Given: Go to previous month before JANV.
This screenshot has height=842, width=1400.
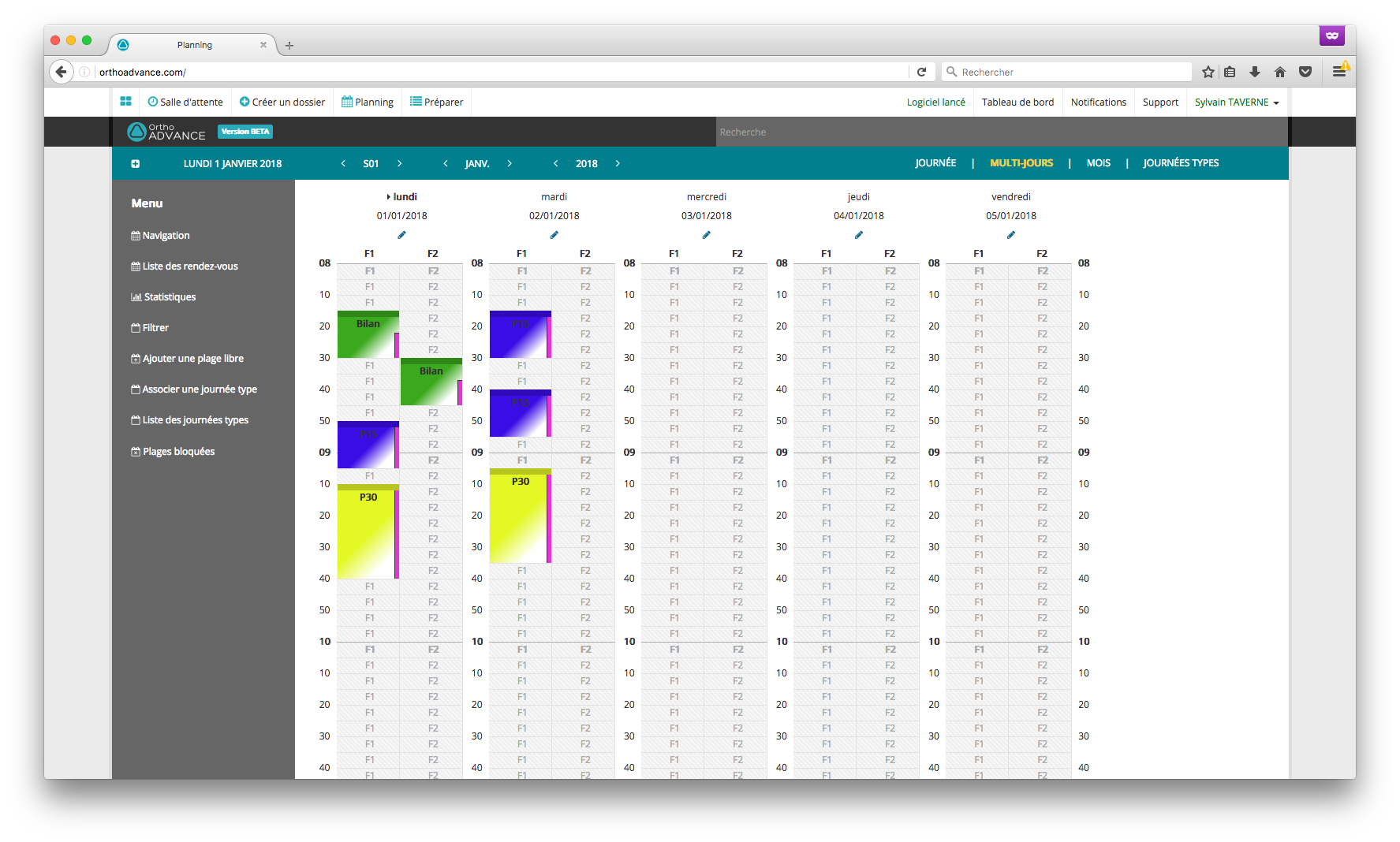Looking at the screenshot, I should 446,163.
